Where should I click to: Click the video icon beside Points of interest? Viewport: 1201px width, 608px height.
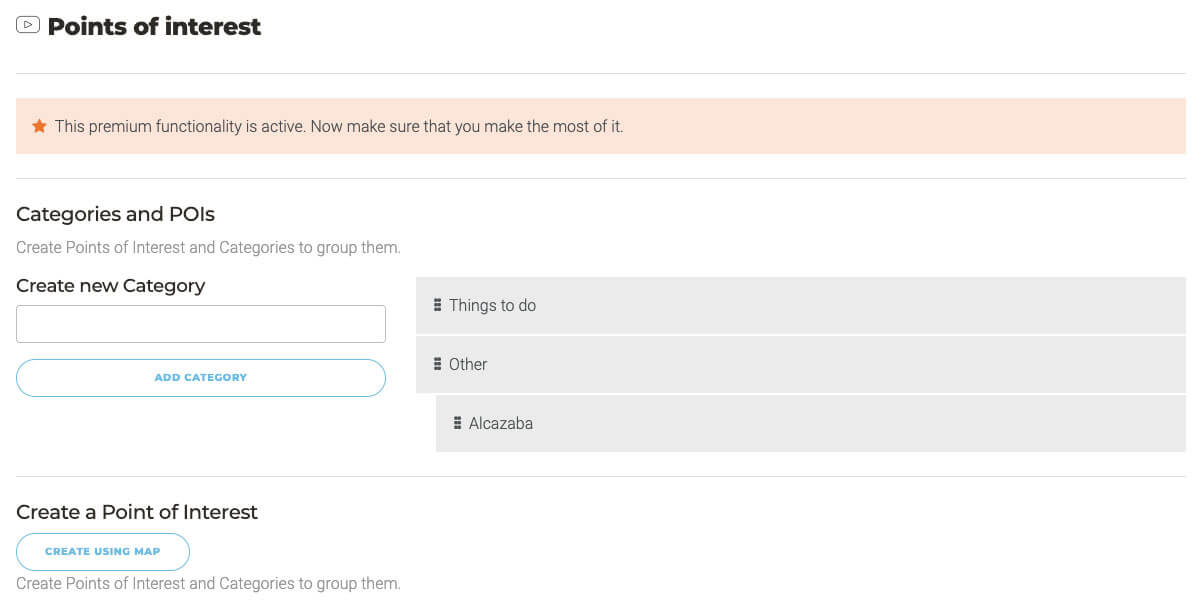(28, 26)
